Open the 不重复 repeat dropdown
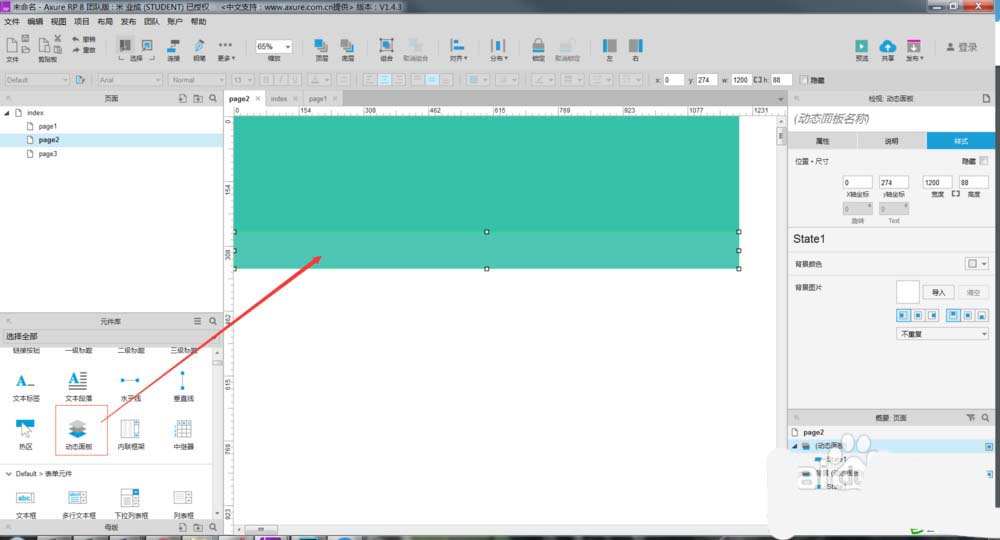This screenshot has height=540, width=1000. click(x=943, y=334)
